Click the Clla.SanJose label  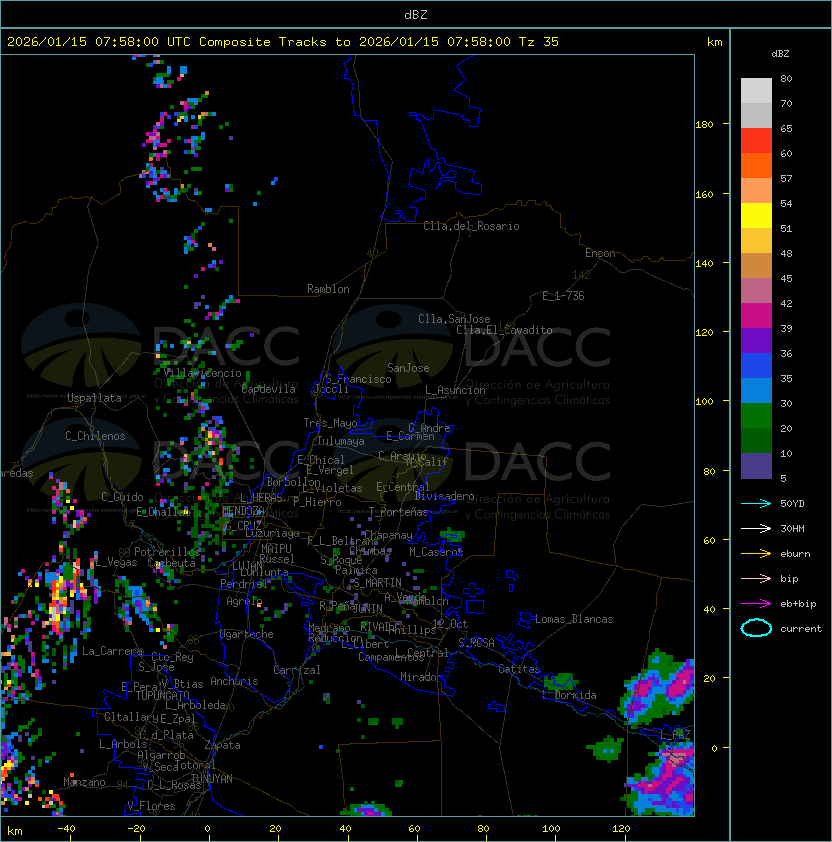click(x=454, y=319)
